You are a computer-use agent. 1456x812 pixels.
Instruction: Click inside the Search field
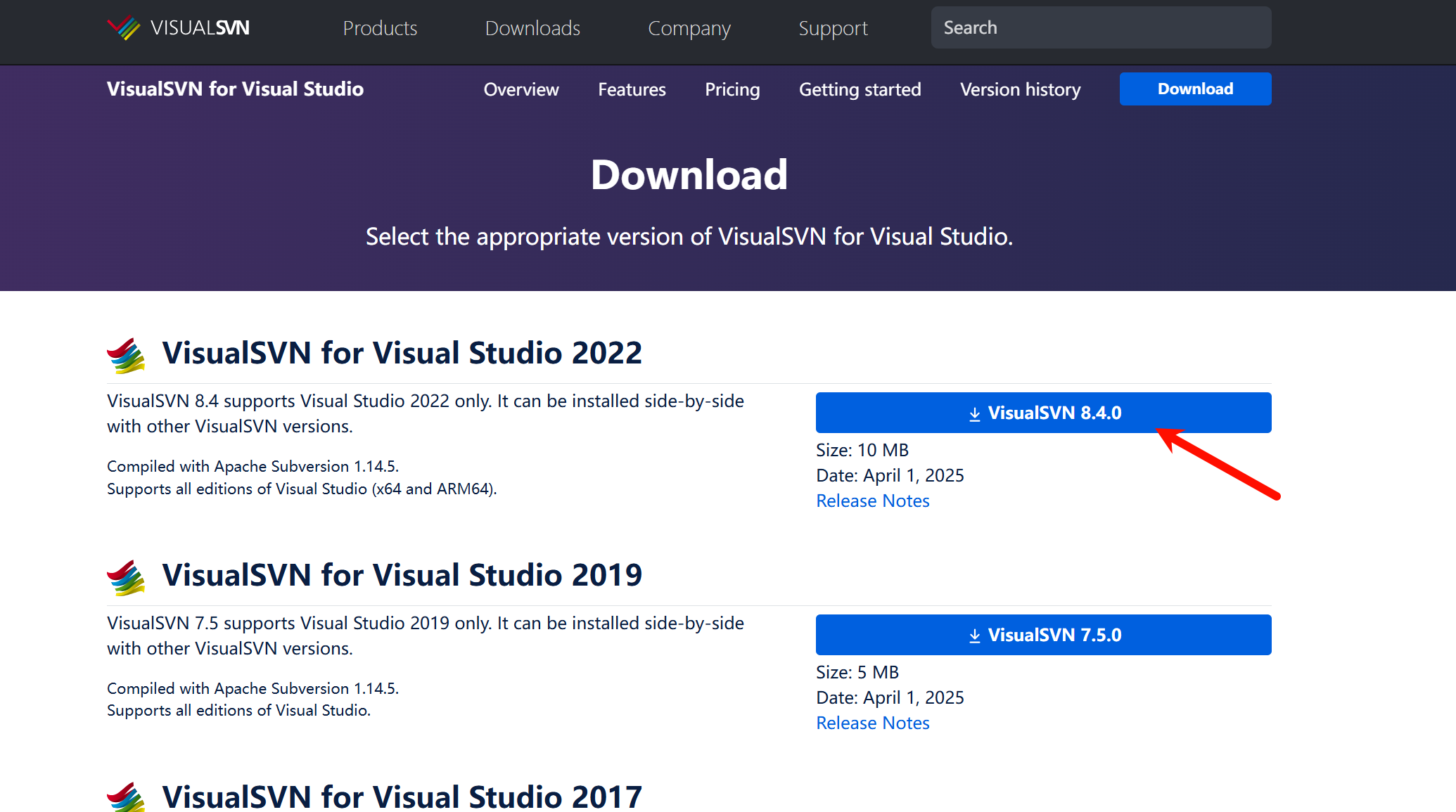coord(1100,27)
